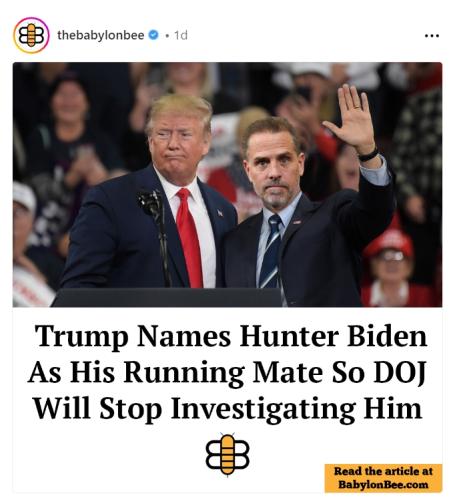Click the dark podium in the photo

167,297
